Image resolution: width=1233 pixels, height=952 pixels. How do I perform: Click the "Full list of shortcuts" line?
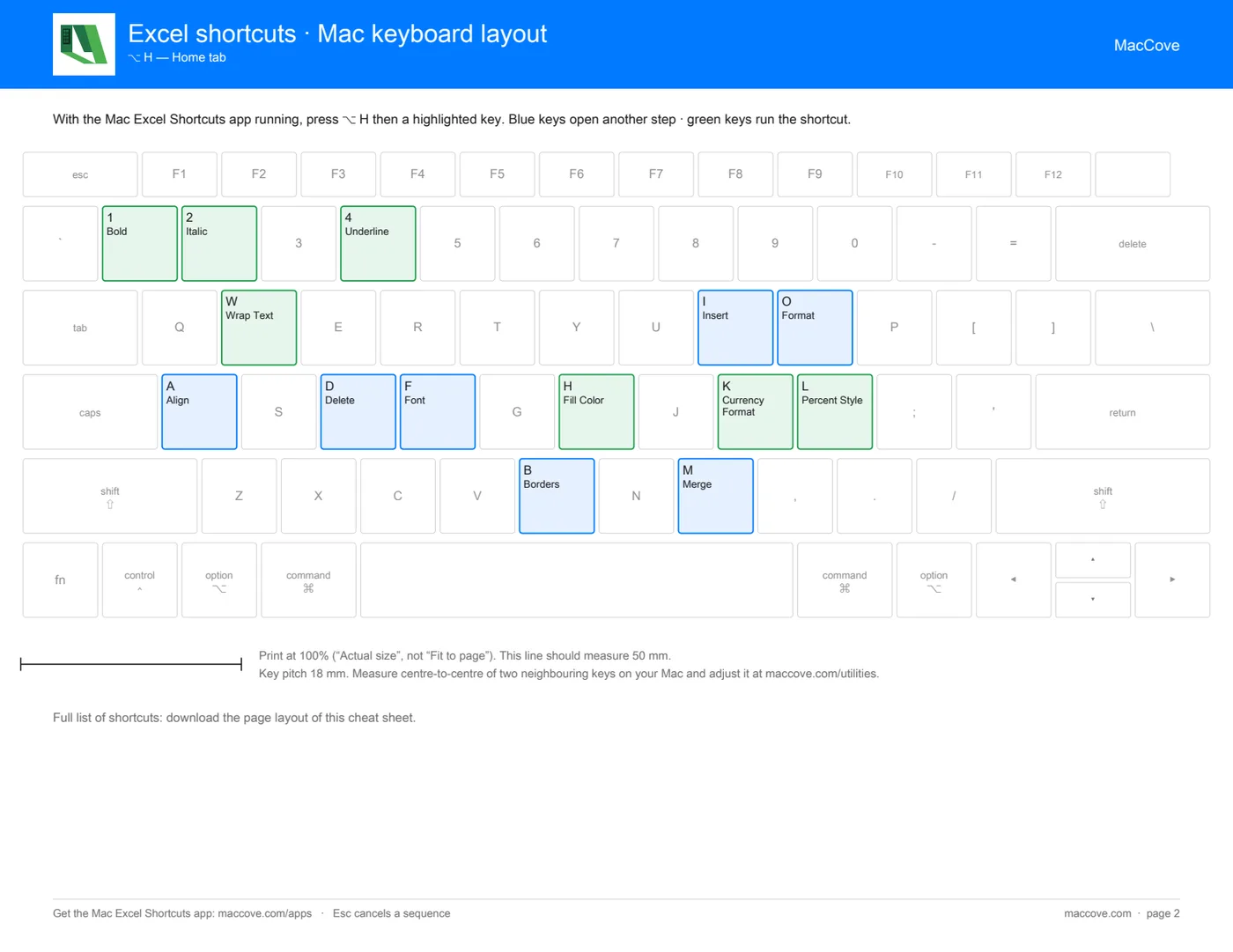(x=234, y=718)
